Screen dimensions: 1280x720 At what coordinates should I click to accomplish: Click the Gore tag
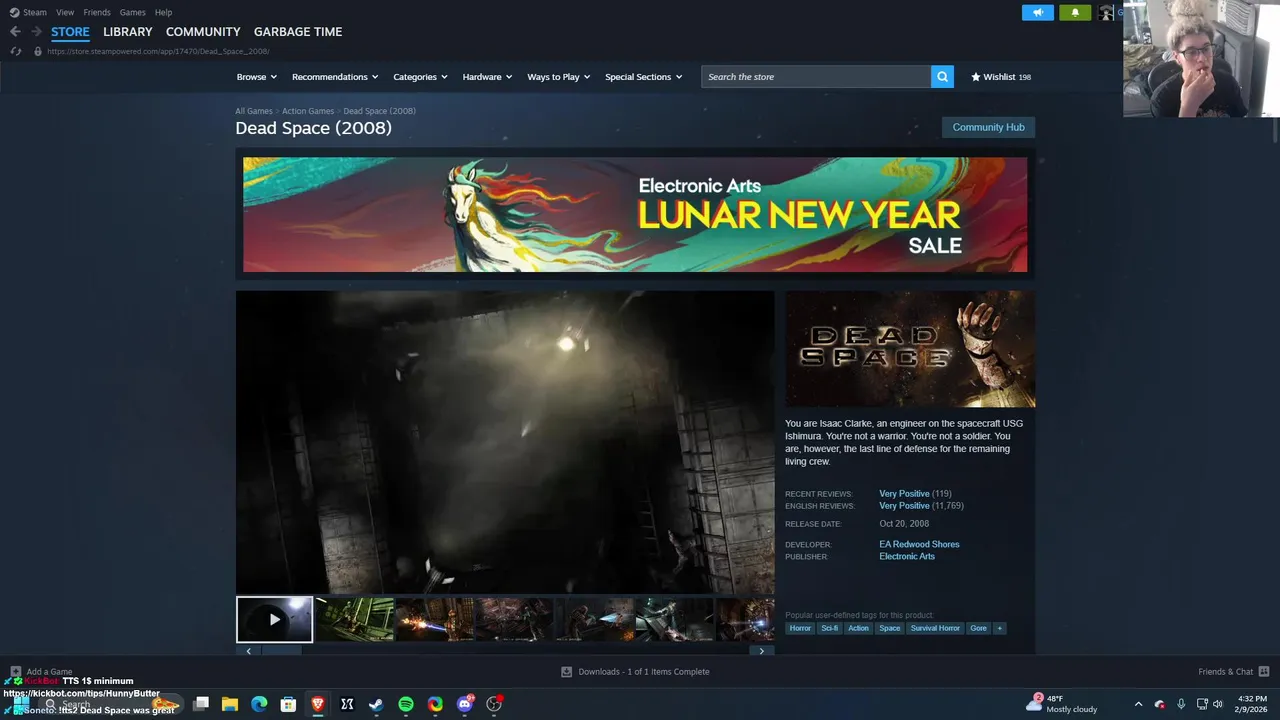coord(978,628)
